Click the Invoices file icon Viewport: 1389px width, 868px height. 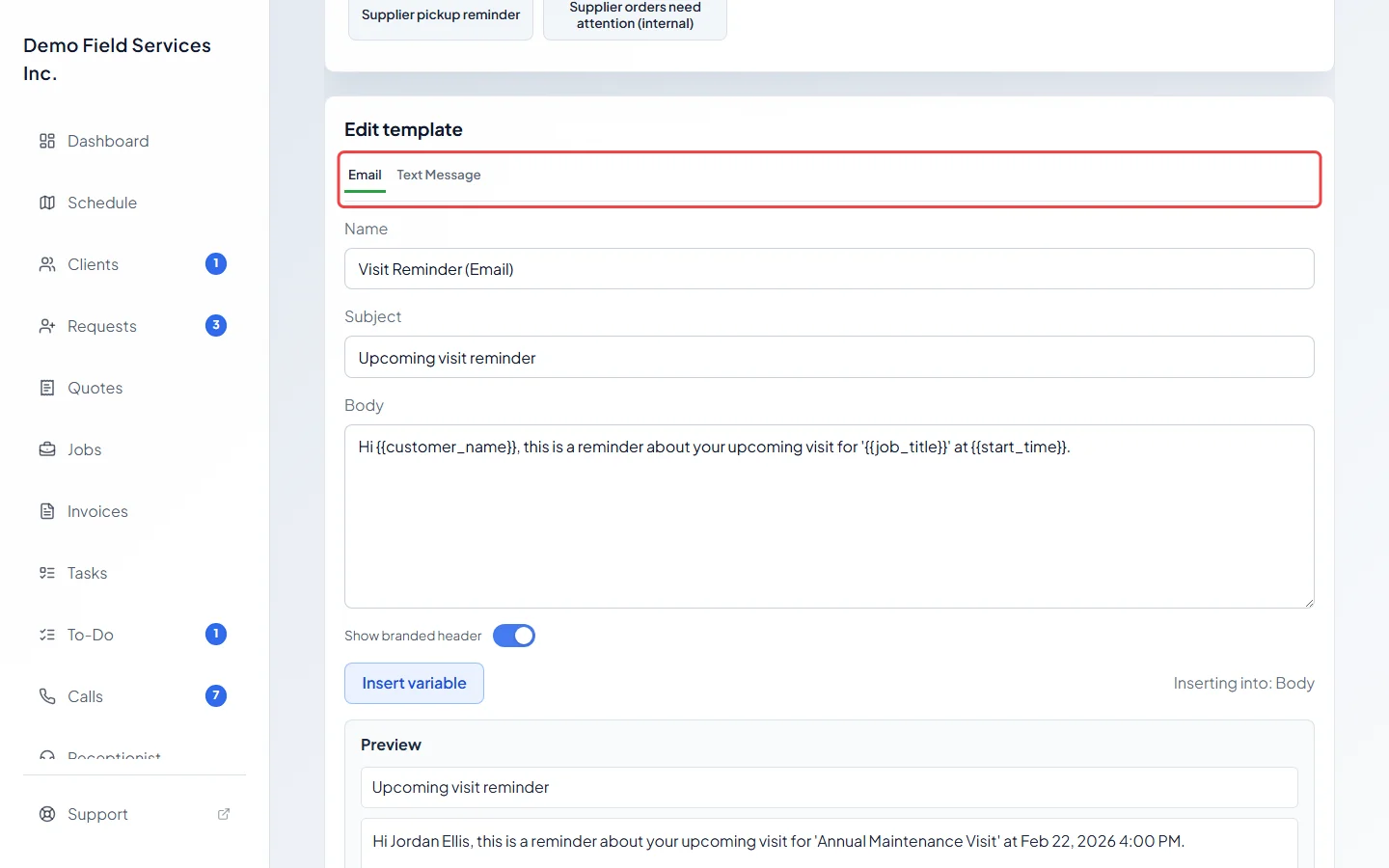tap(47, 511)
